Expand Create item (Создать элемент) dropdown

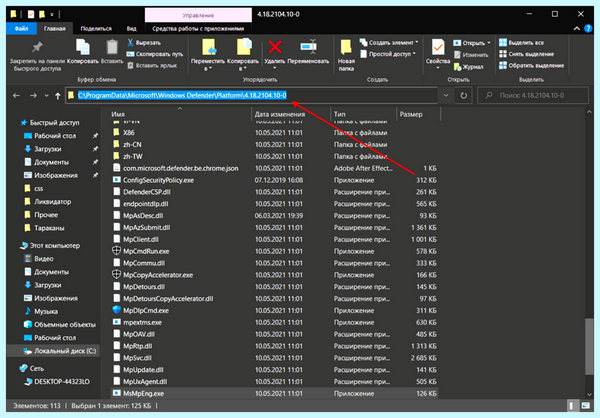pyautogui.click(x=389, y=42)
